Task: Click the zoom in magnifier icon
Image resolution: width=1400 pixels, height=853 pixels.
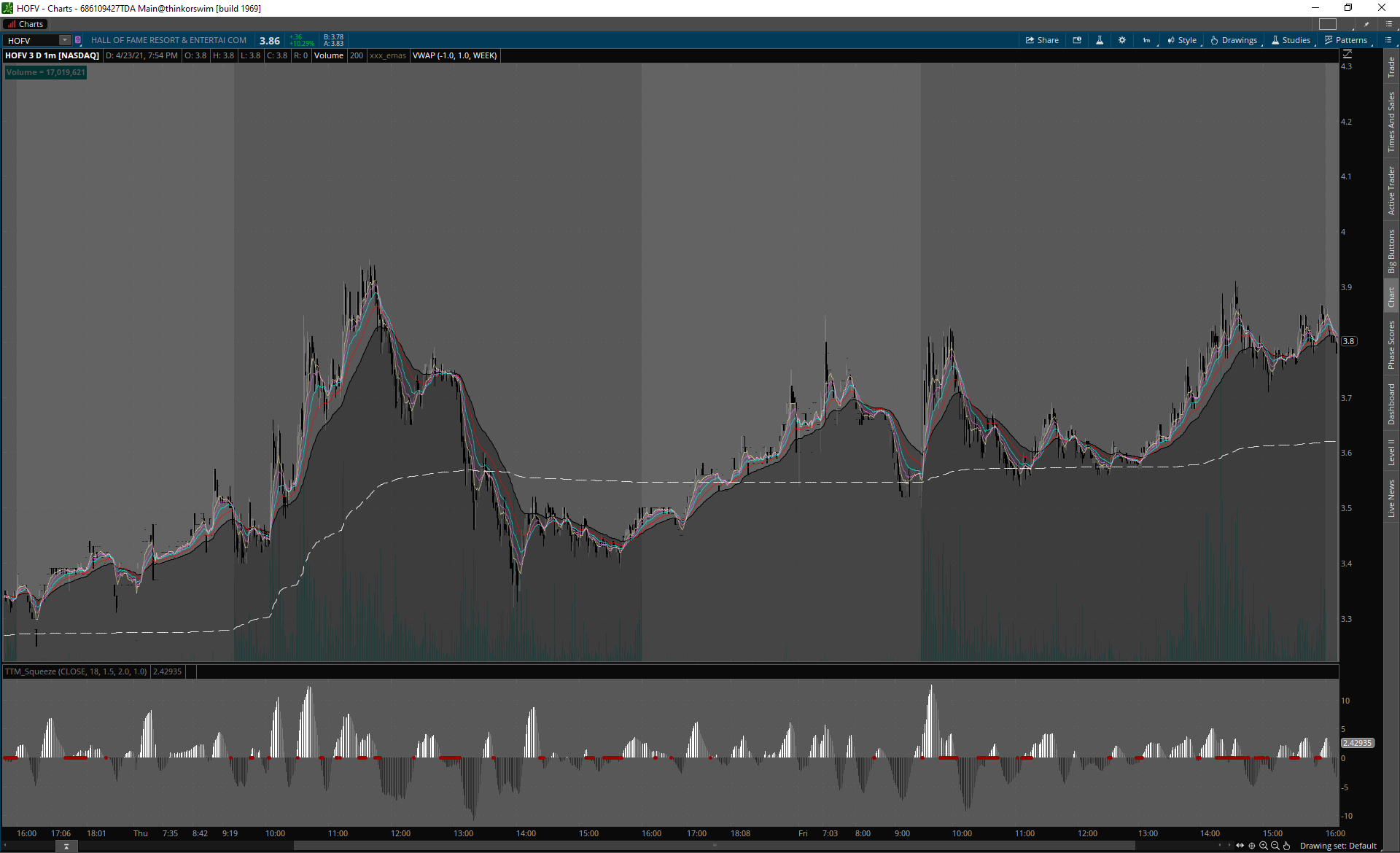Action: (1264, 846)
